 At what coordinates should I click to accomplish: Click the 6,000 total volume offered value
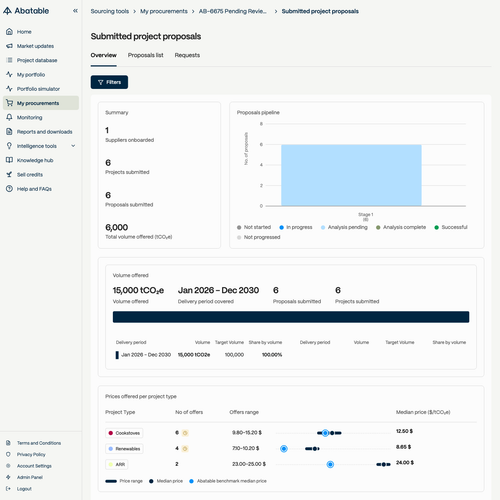[x=117, y=227]
